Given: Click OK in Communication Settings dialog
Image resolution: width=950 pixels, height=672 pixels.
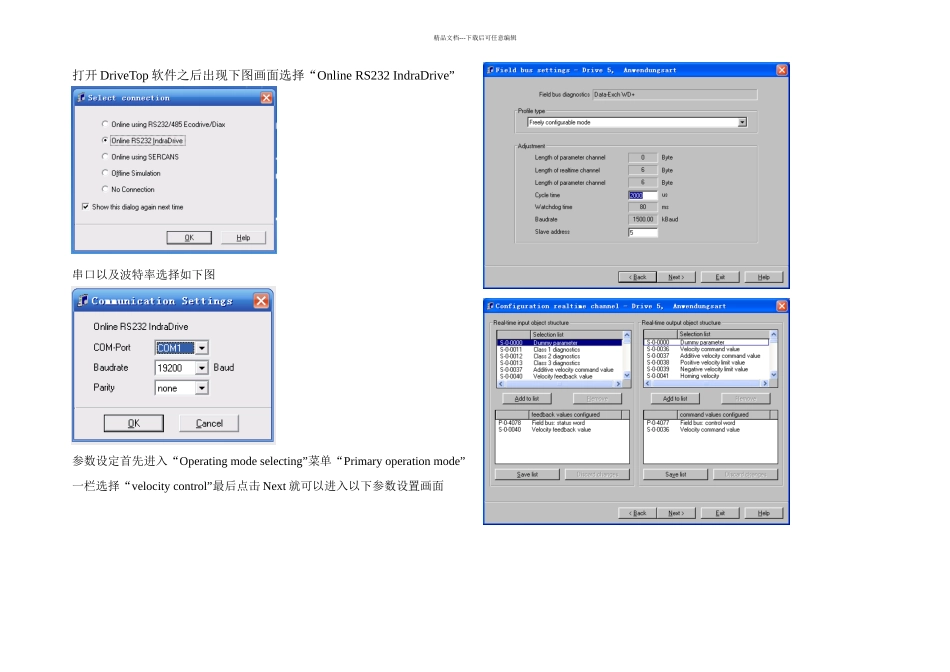Looking at the screenshot, I should 133,423.
